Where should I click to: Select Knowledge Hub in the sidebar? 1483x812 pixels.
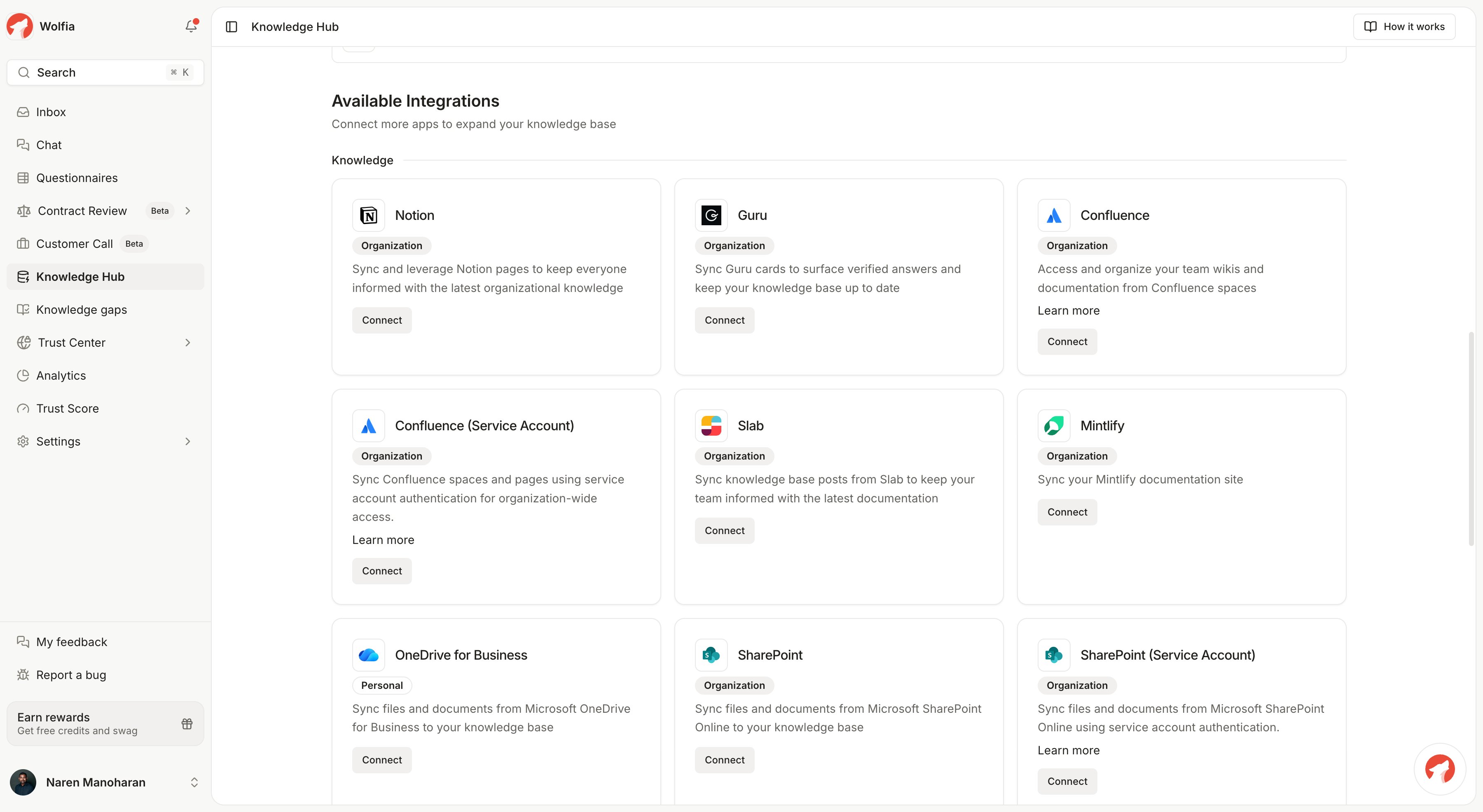105,277
